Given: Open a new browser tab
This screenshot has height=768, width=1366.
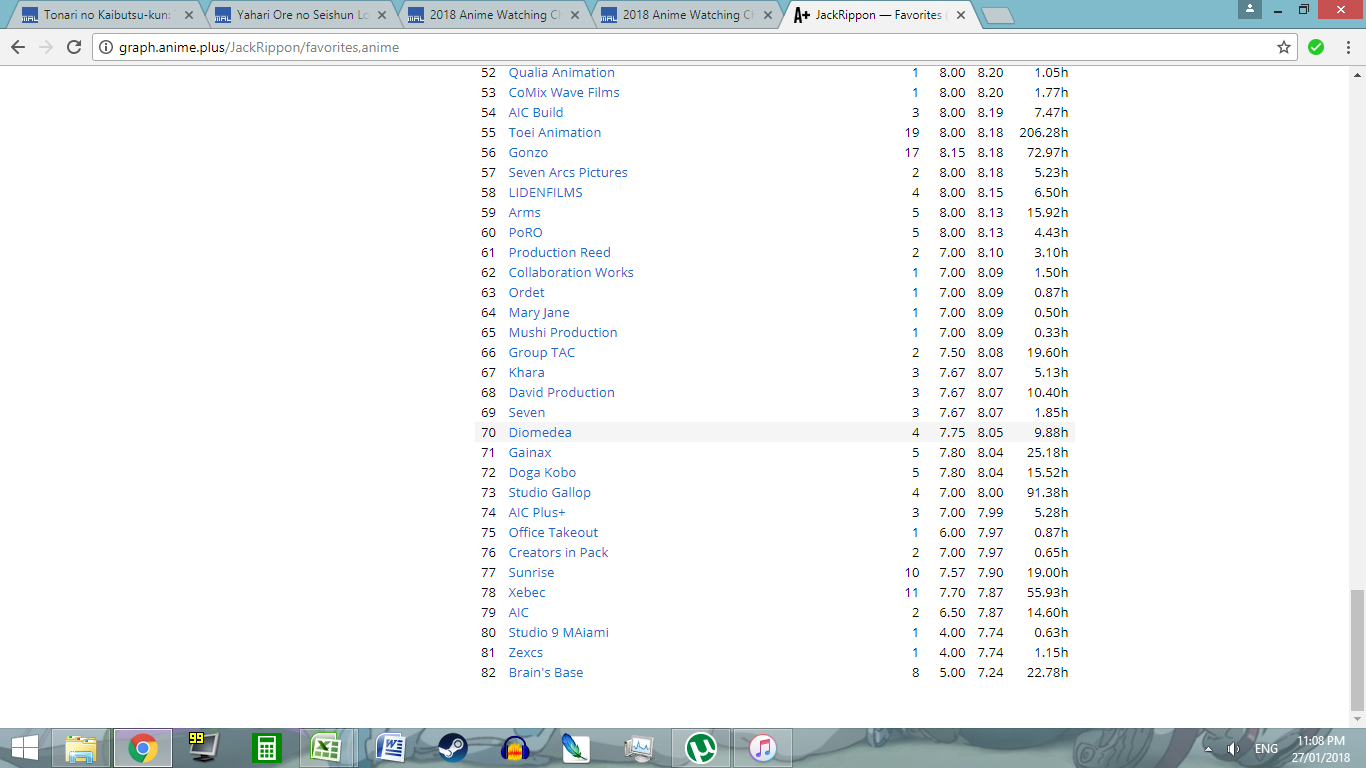Looking at the screenshot, I should 997,15.
